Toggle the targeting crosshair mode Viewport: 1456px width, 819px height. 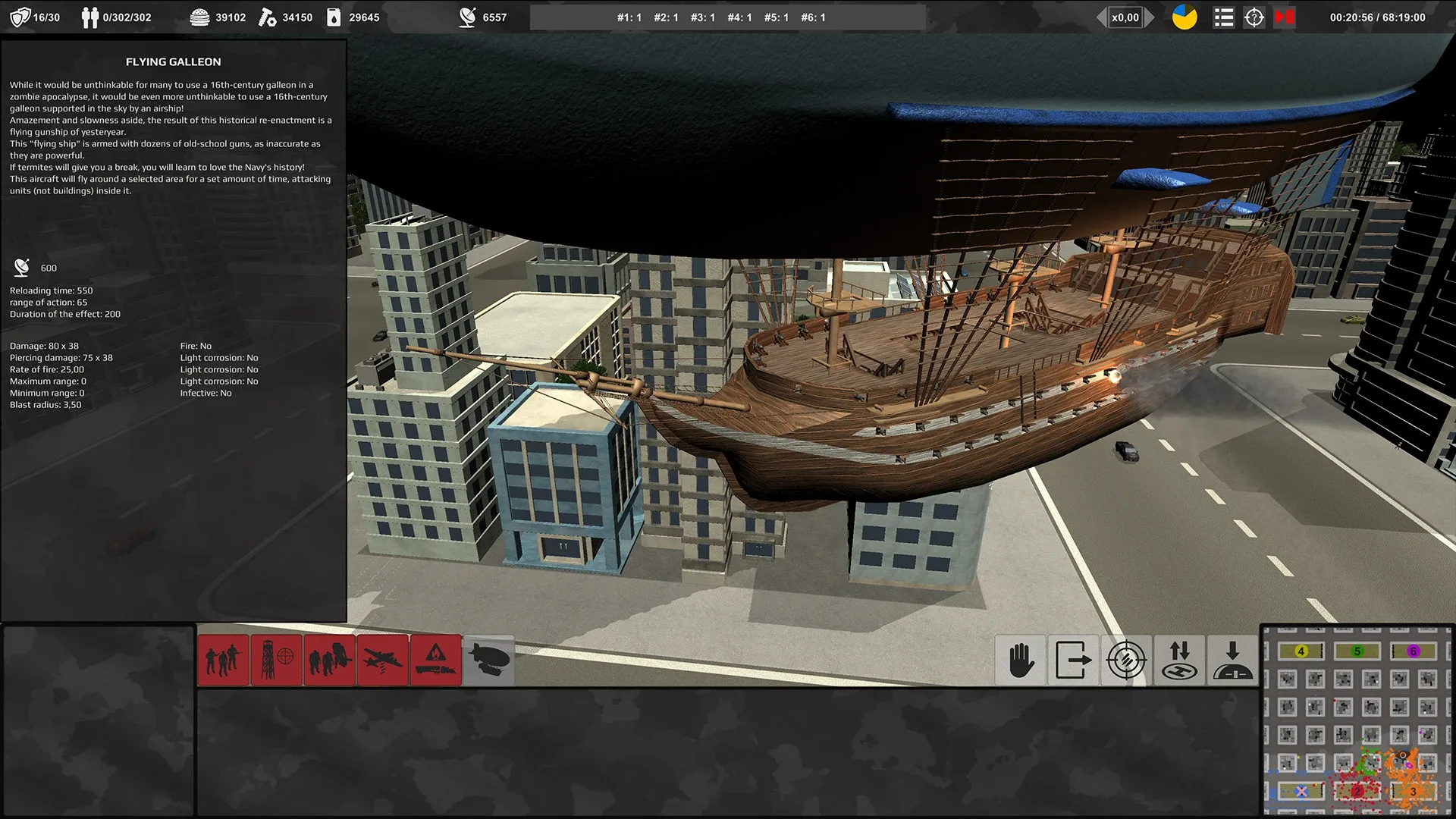(x=1126, y=659)
